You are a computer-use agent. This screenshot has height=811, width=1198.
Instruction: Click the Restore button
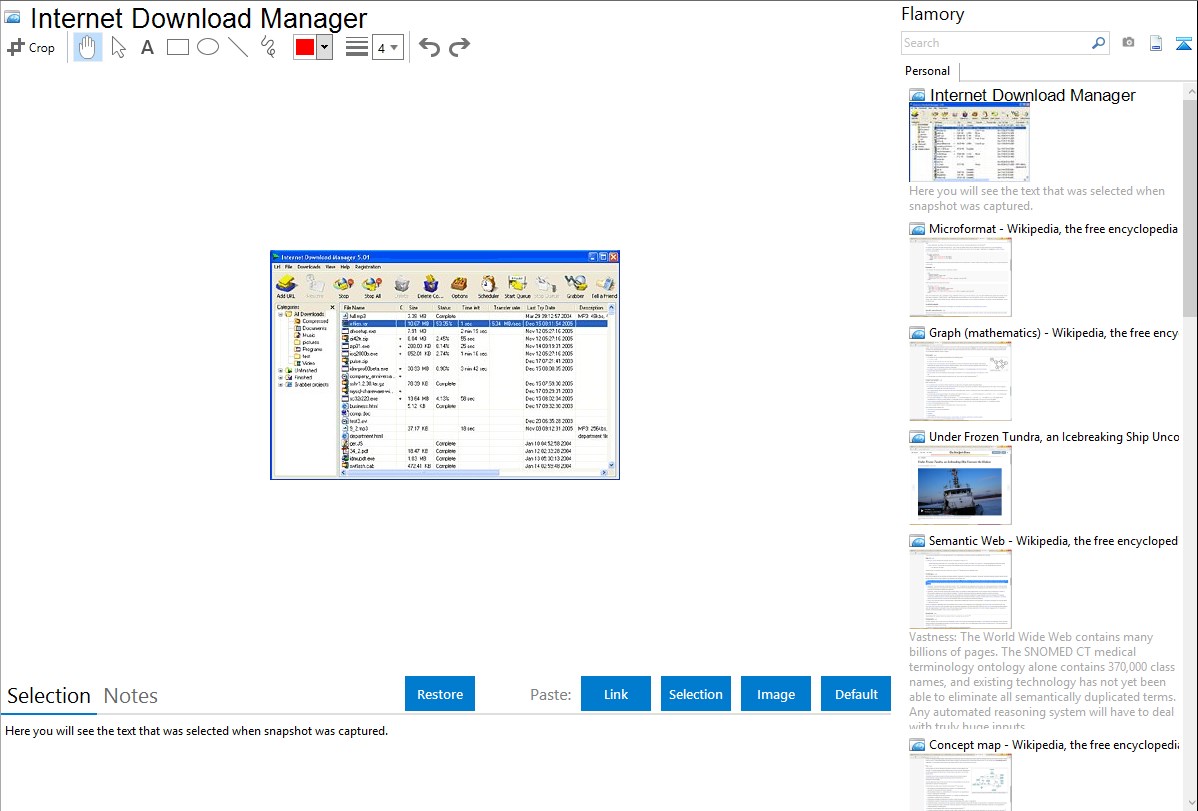click(440, 694)
